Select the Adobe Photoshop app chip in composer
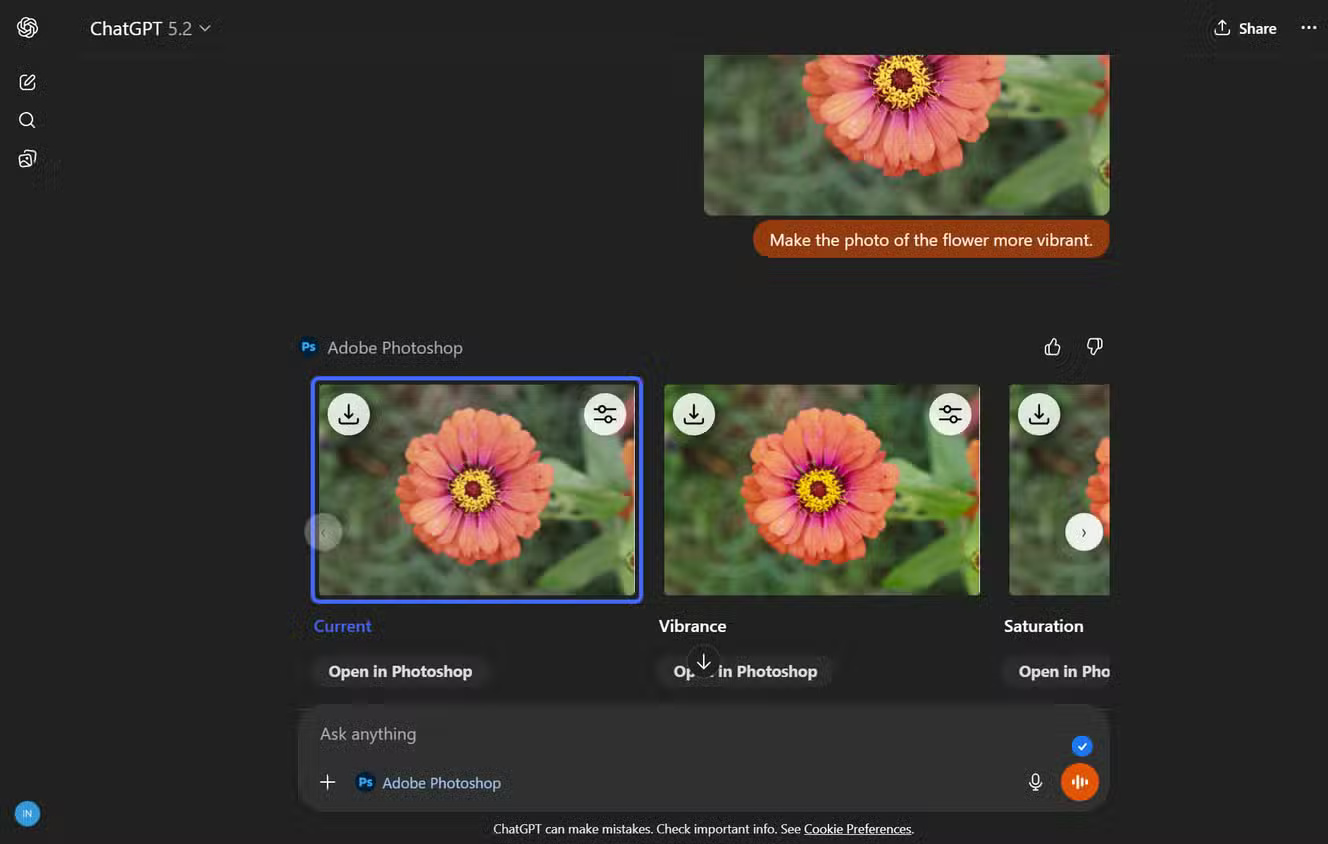This screenshot has width=1328, height=844. tap(429, 783)
